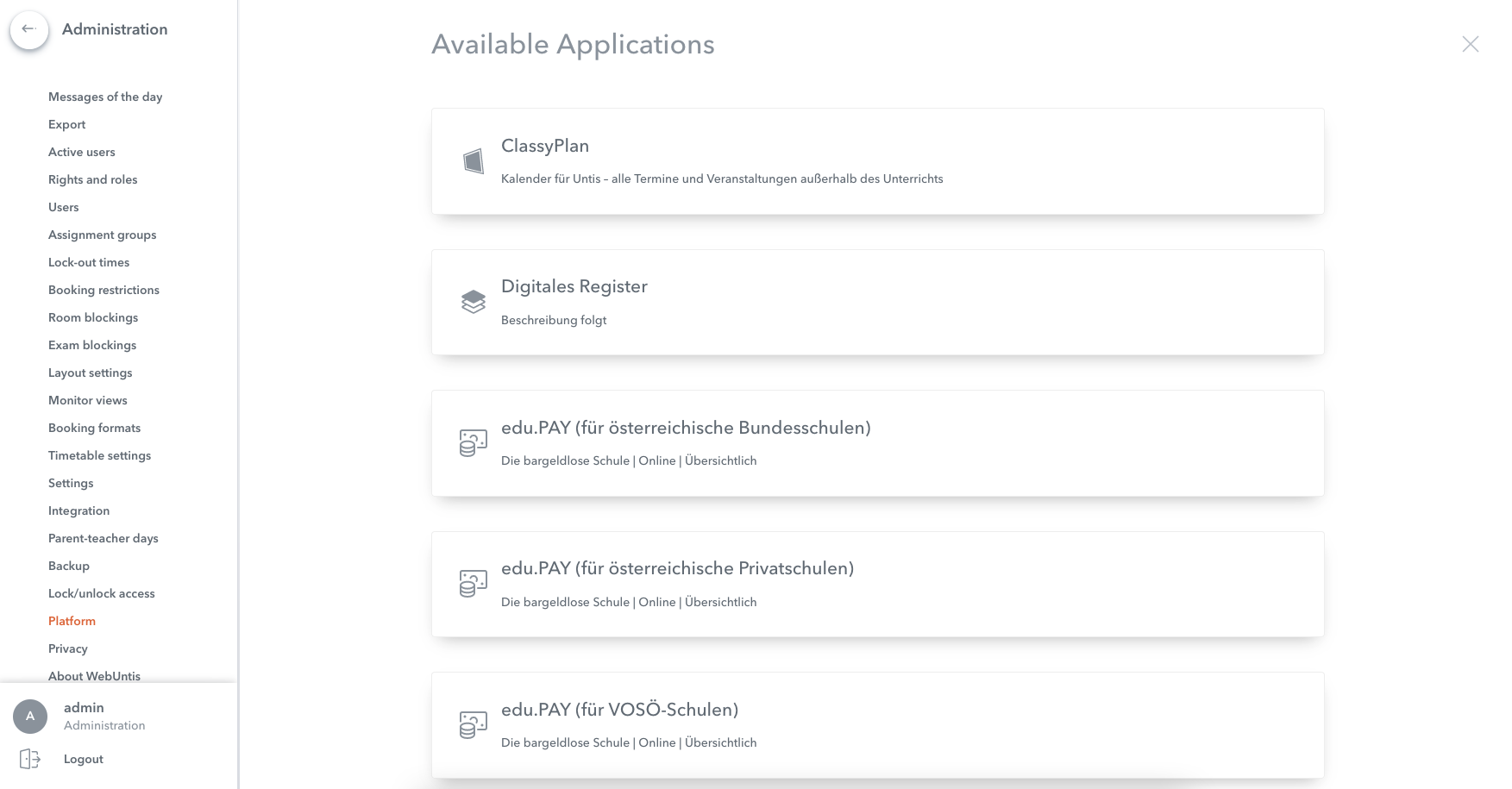Open Rights and roles
This screenshot has width=1512, height=789.
[93, 179]
